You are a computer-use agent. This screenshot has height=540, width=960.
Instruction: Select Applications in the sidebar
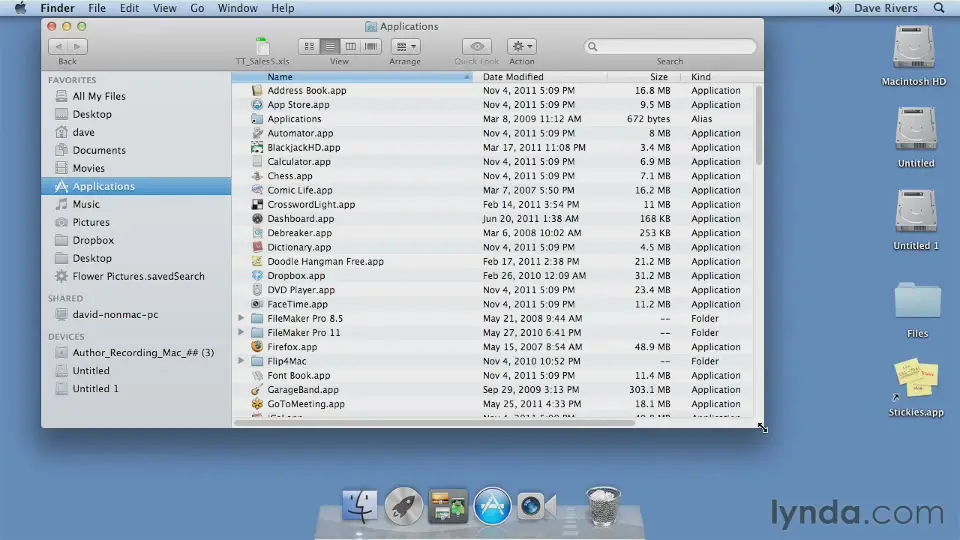coord(136,186)
